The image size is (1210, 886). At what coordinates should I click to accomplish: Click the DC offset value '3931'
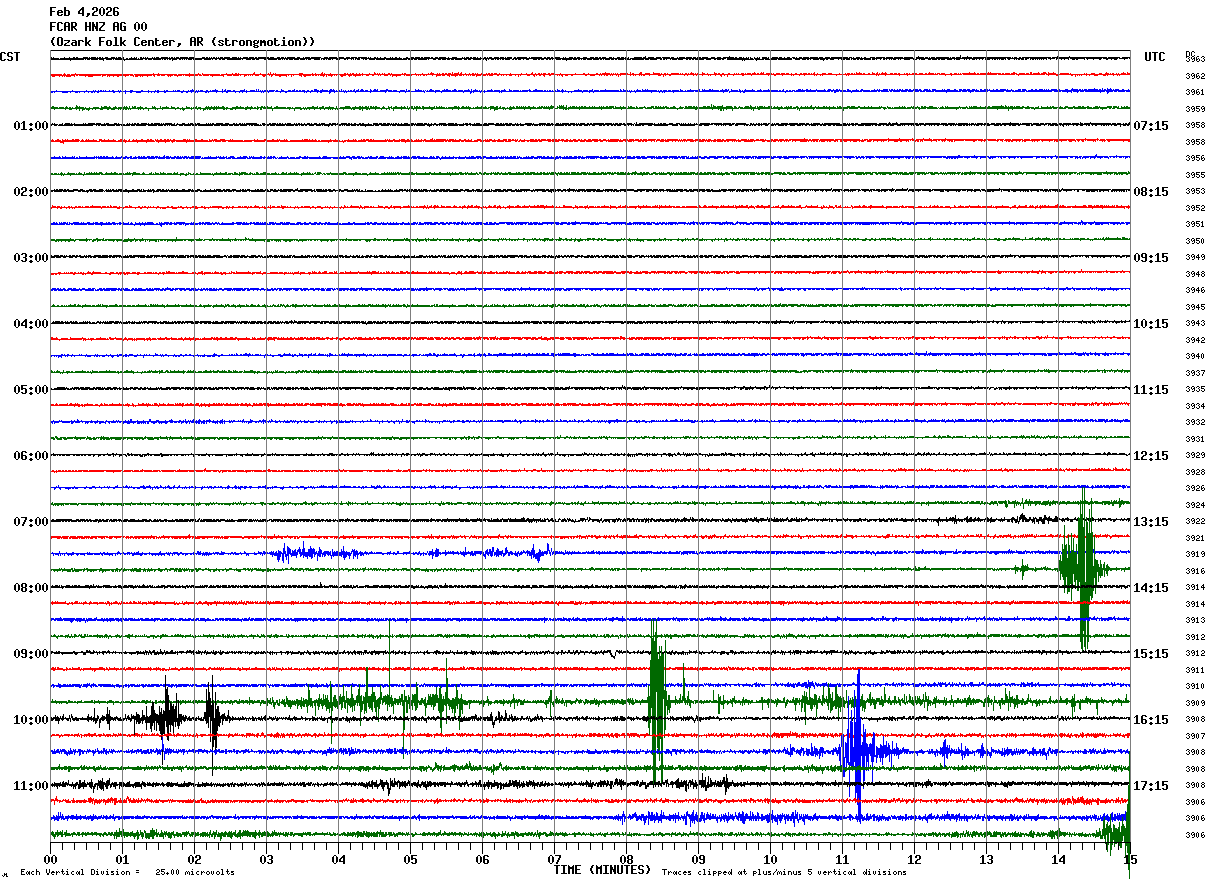tap(1195, 439)
